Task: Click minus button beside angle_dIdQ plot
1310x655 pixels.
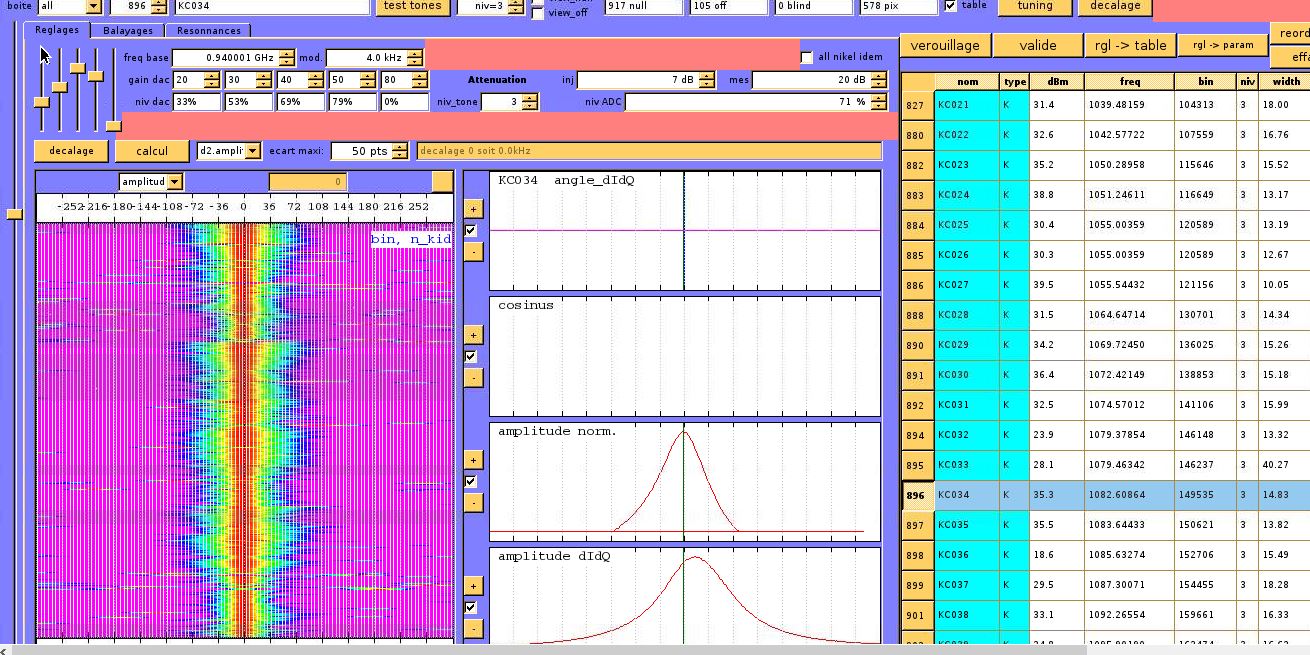Action: pos(473,252)
